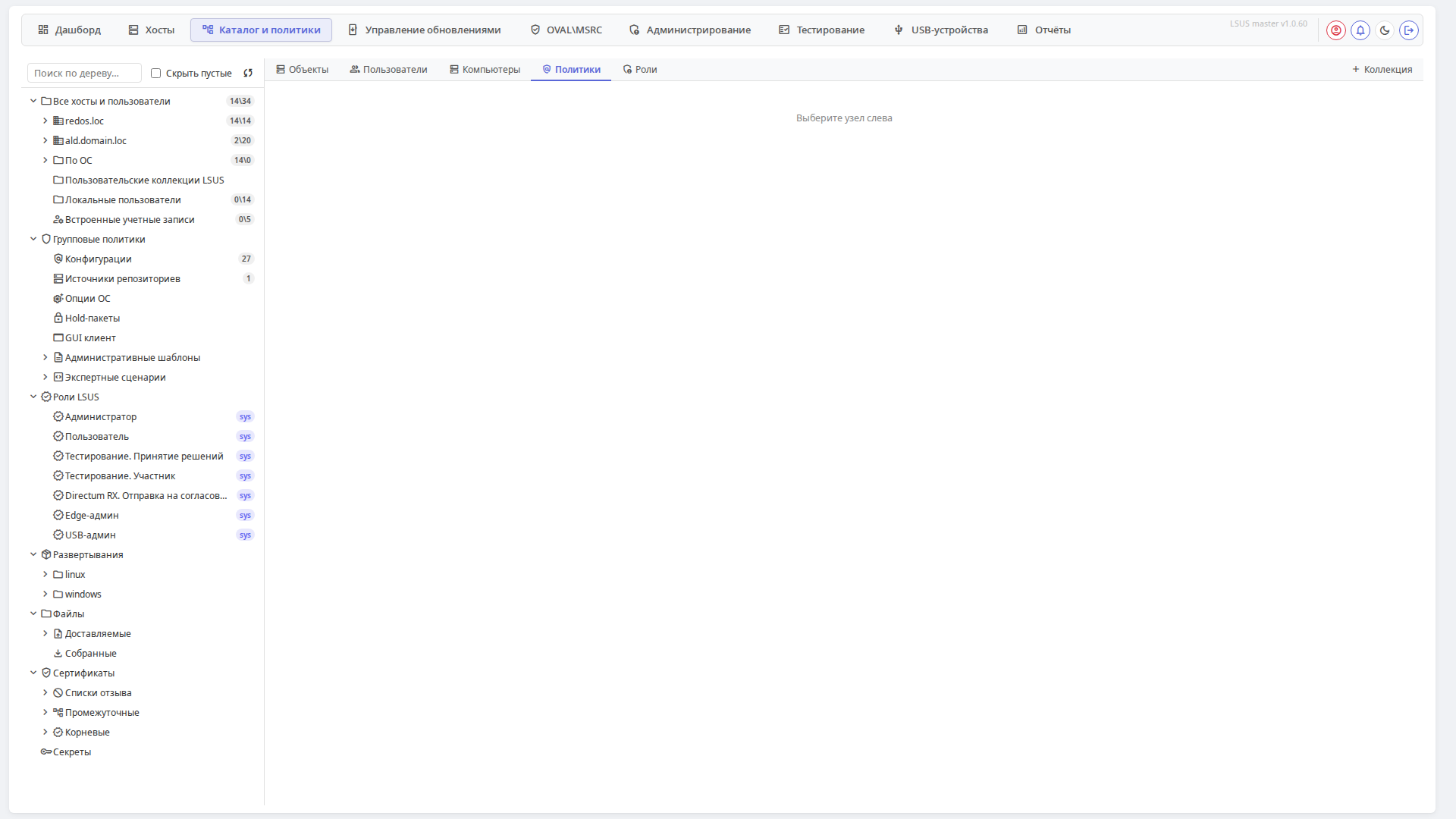Click the Hold-пакеты lock icon
Screen dimensions: 1456x819
point(58,318)
